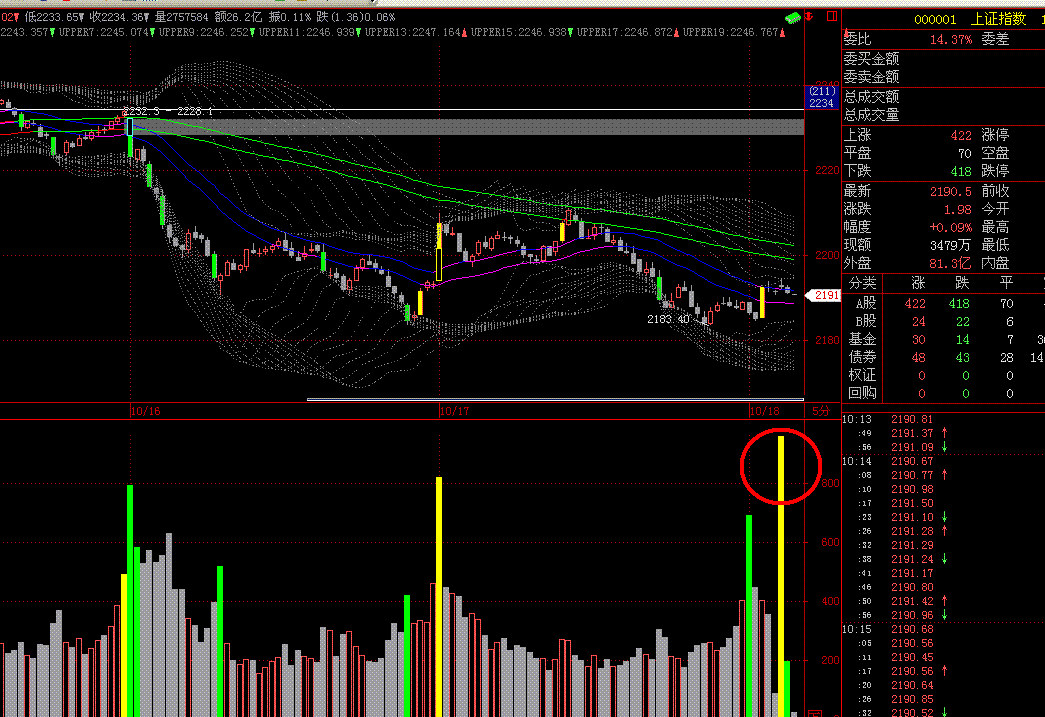1045x717 pixels.
Task: Click the small red box icon below volume axis
Action: pyautogui.click(x=814, y=712)
